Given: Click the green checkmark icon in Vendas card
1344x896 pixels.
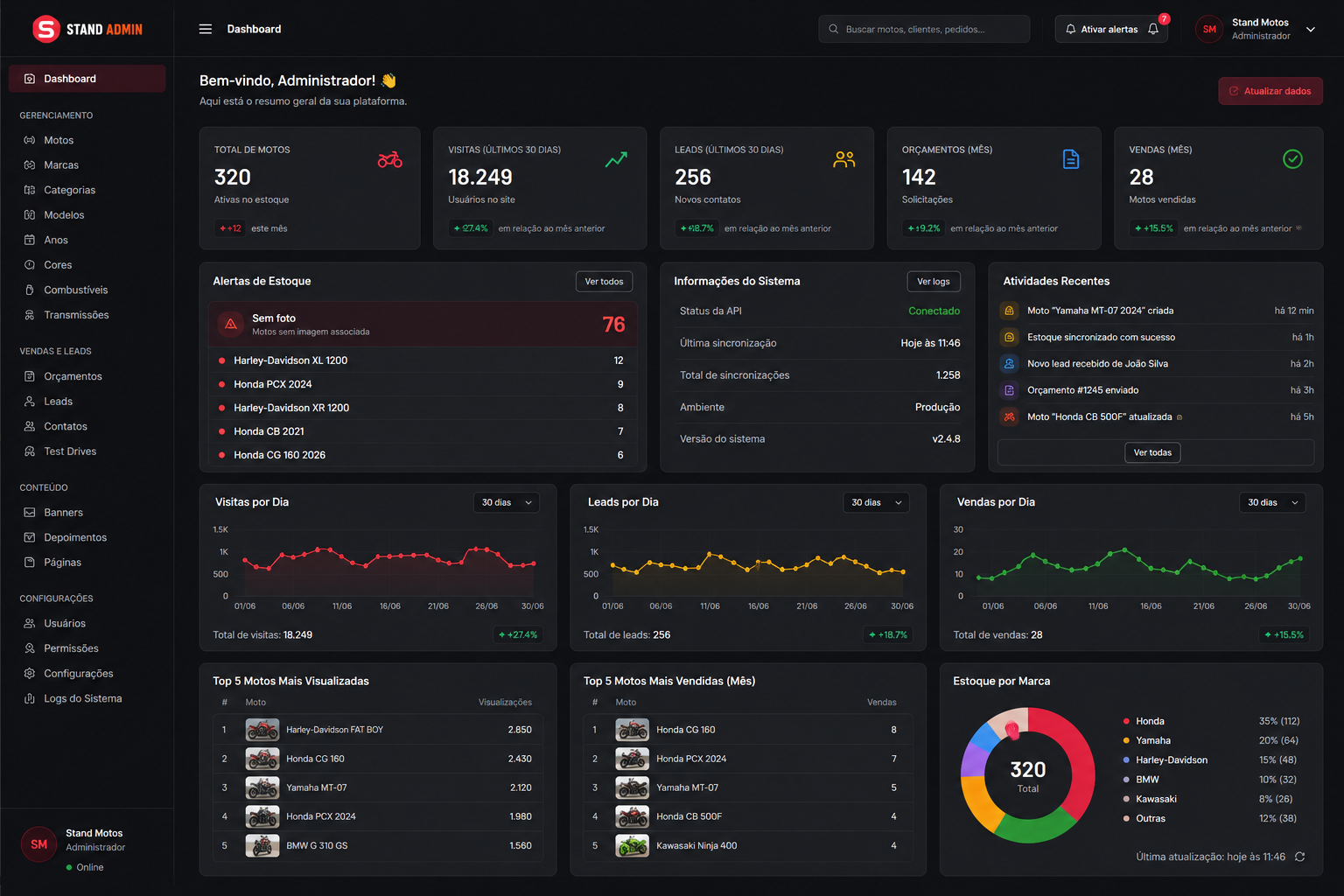Looking at the screenshot, I should 1292,159.
